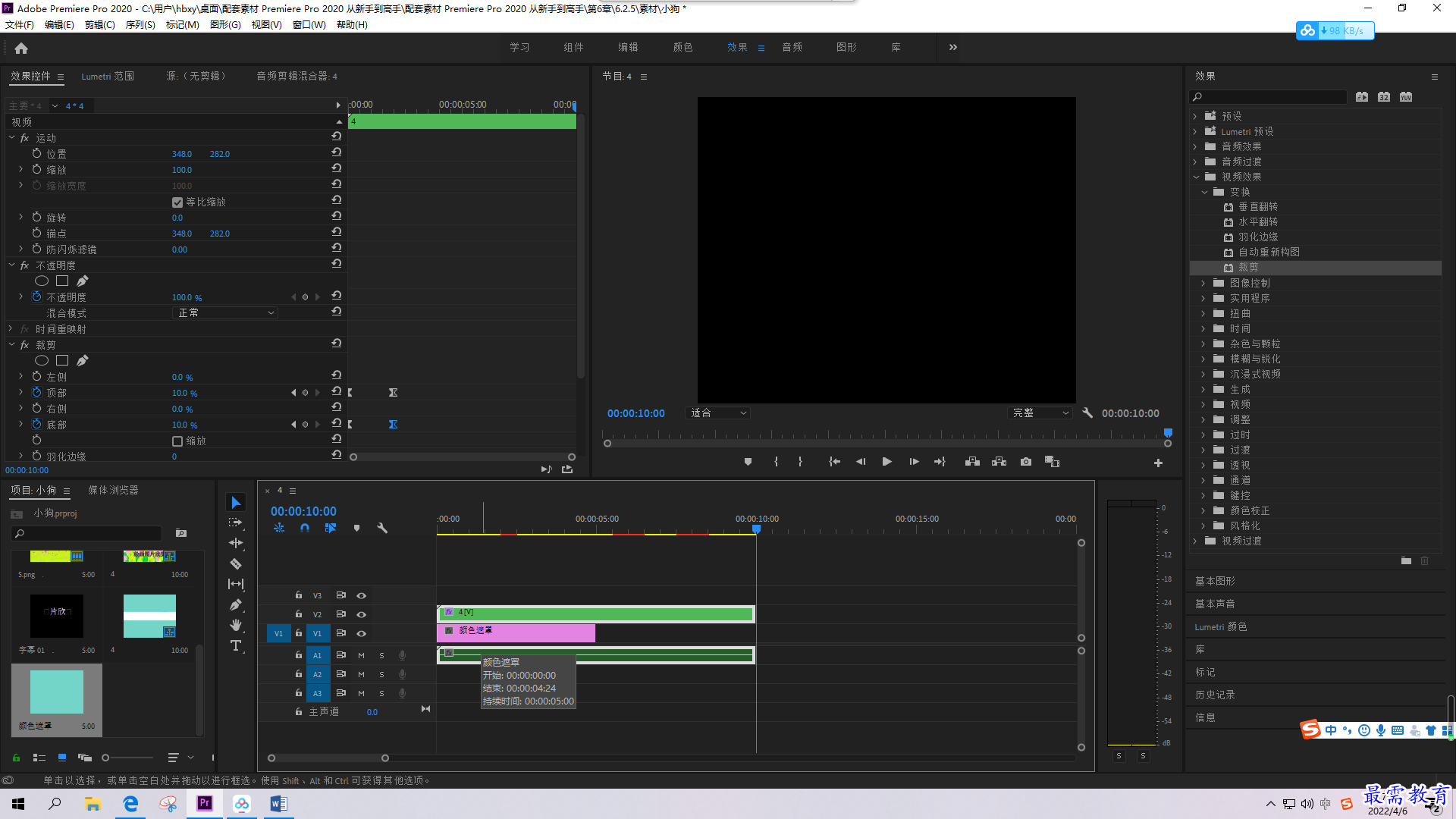
Task: Open 基本图形 panel
Action: point(1215,581)
